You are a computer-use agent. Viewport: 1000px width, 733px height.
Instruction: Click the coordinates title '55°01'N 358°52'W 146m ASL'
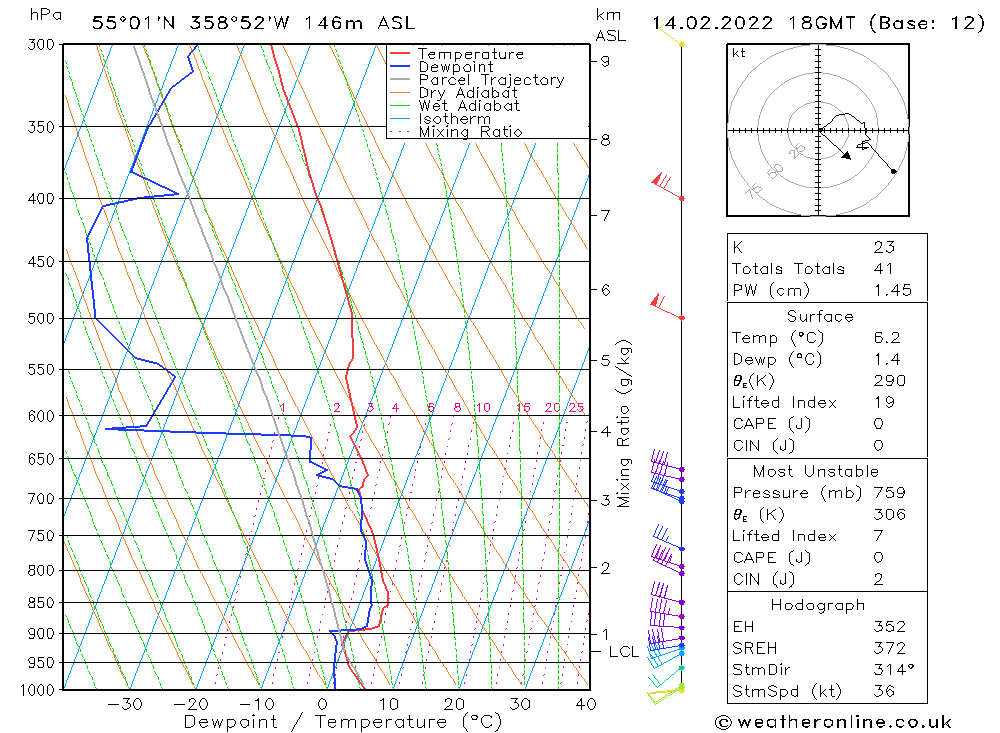click(253, 23)
